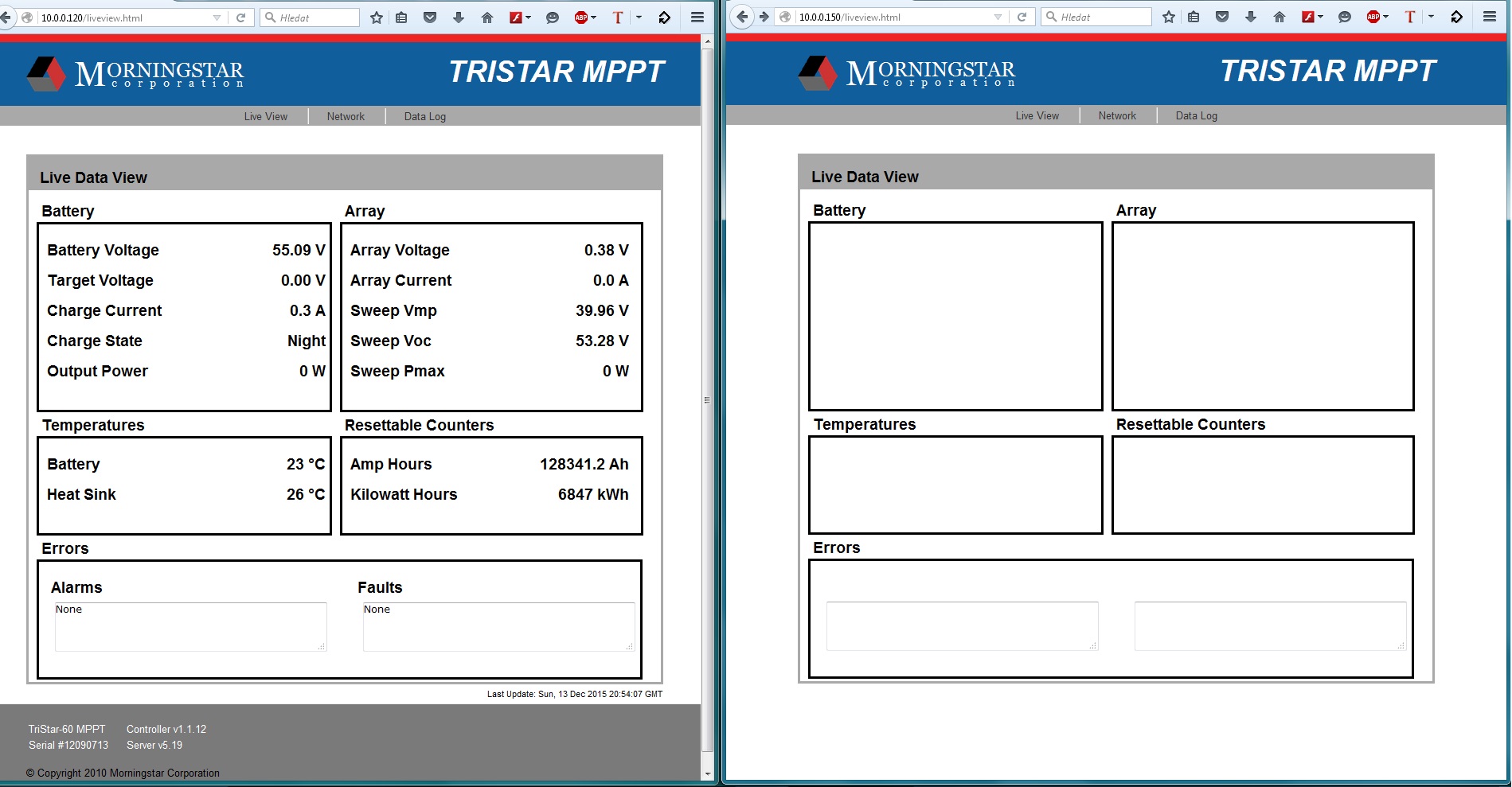Focus the address bar showing 10.0.0.150/liveview.html
Screen dimensions: 1512x787
(x=891, y=17)
